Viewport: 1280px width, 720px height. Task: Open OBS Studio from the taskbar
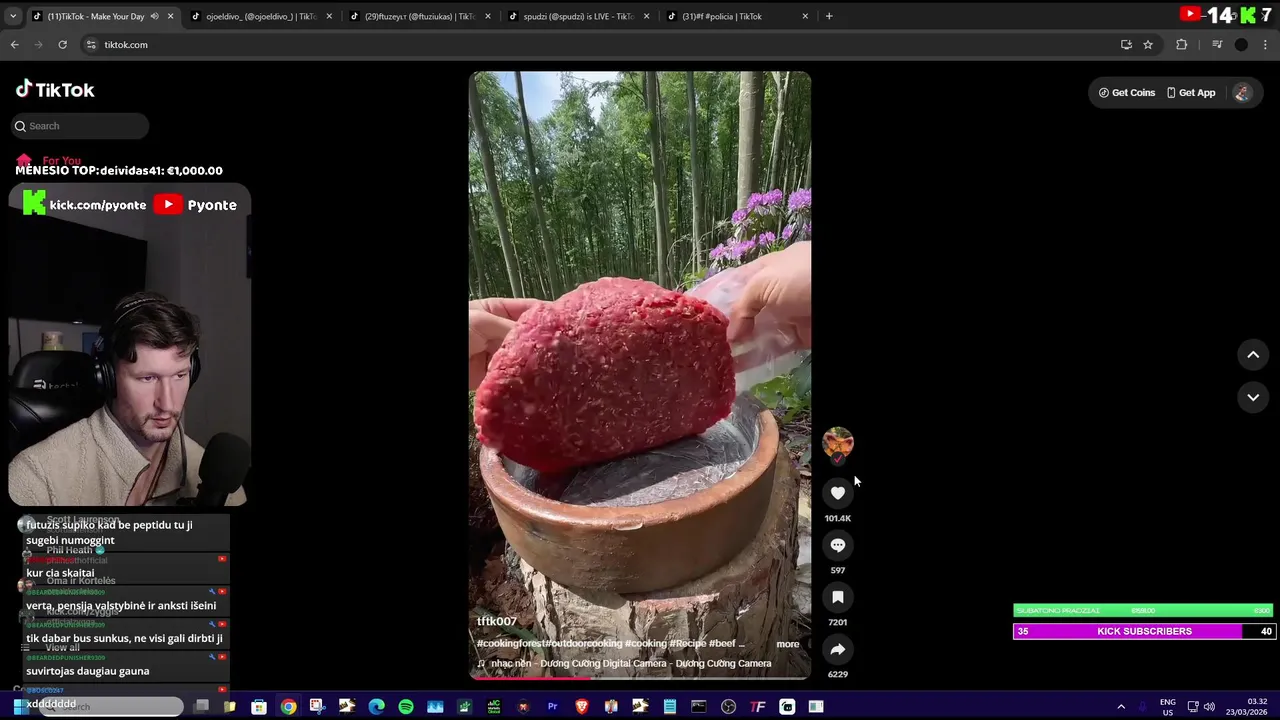click(728, 707)
